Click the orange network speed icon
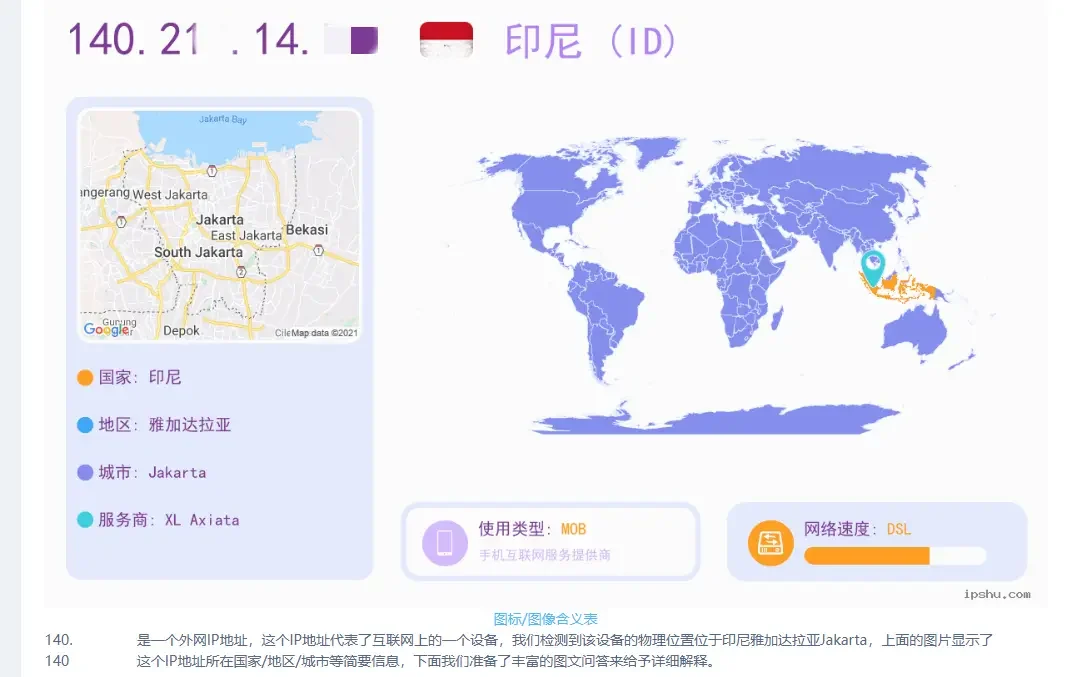 770,543
